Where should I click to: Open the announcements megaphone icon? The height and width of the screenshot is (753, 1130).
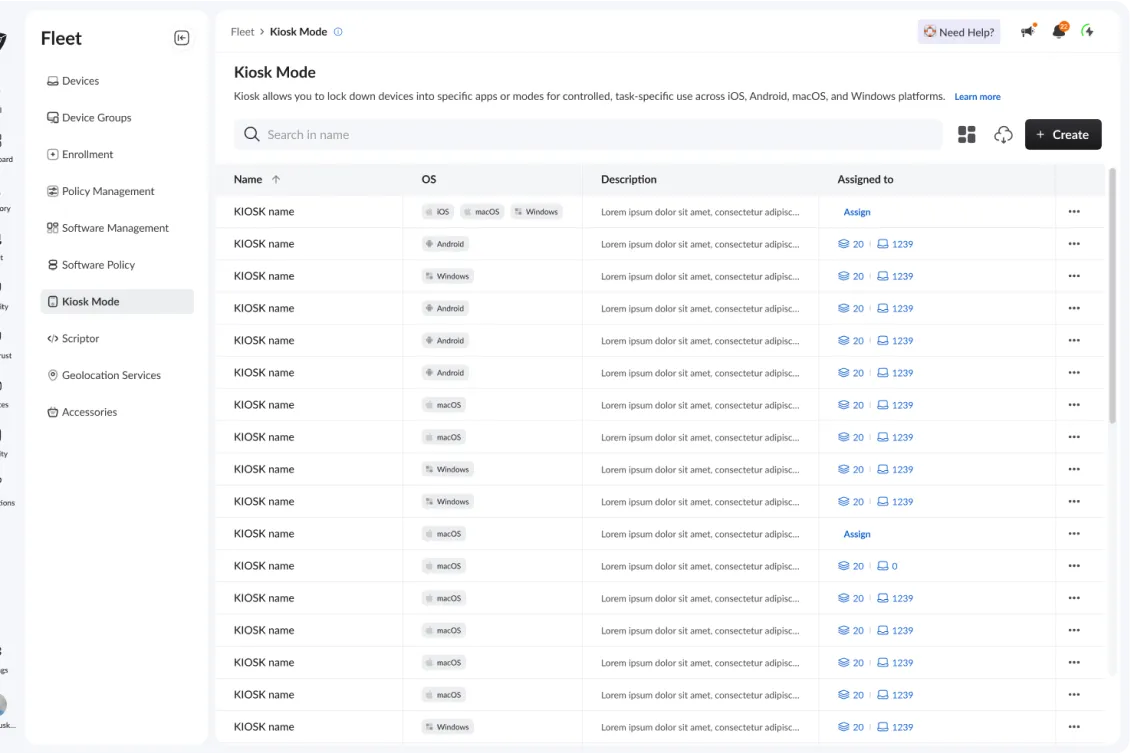click(1027, 31)
